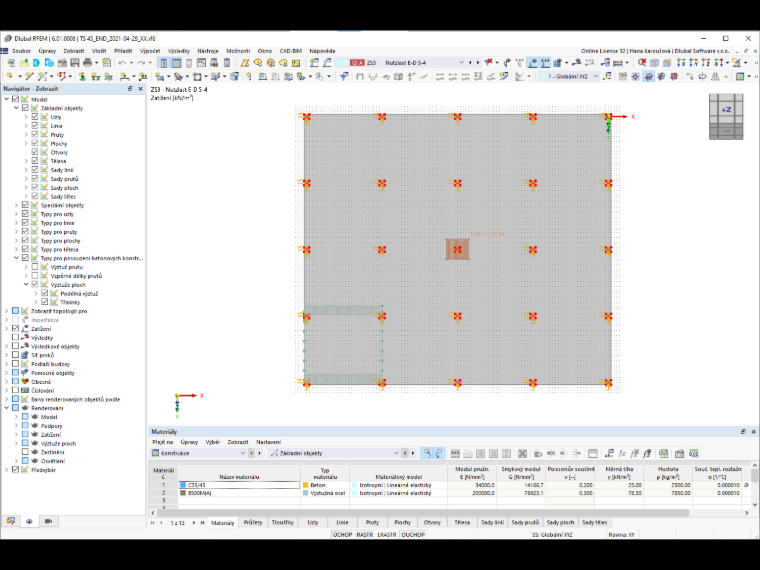Viewport: 760px width, 570px height.
Task: Toggle the Třmínky checkbox
Action: coord(45,302)
